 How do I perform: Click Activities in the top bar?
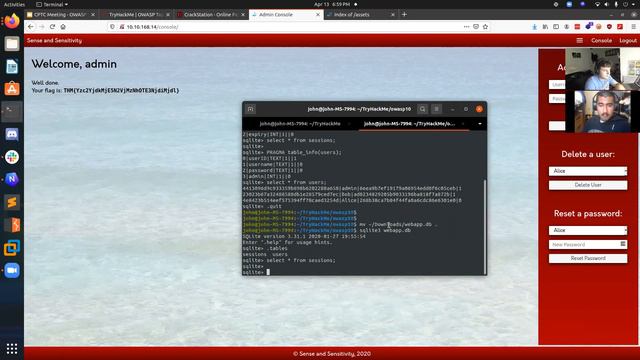pyautogui.click(x=14, y=4)
